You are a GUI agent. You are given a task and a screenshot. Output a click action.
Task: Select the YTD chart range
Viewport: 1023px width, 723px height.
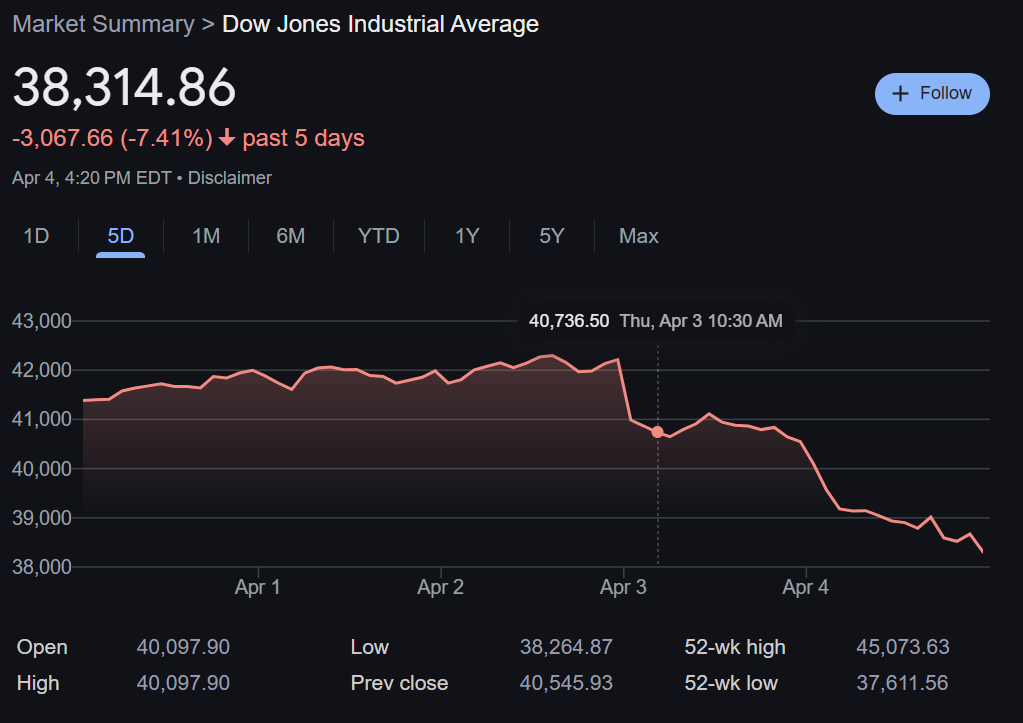pos(378,236)
